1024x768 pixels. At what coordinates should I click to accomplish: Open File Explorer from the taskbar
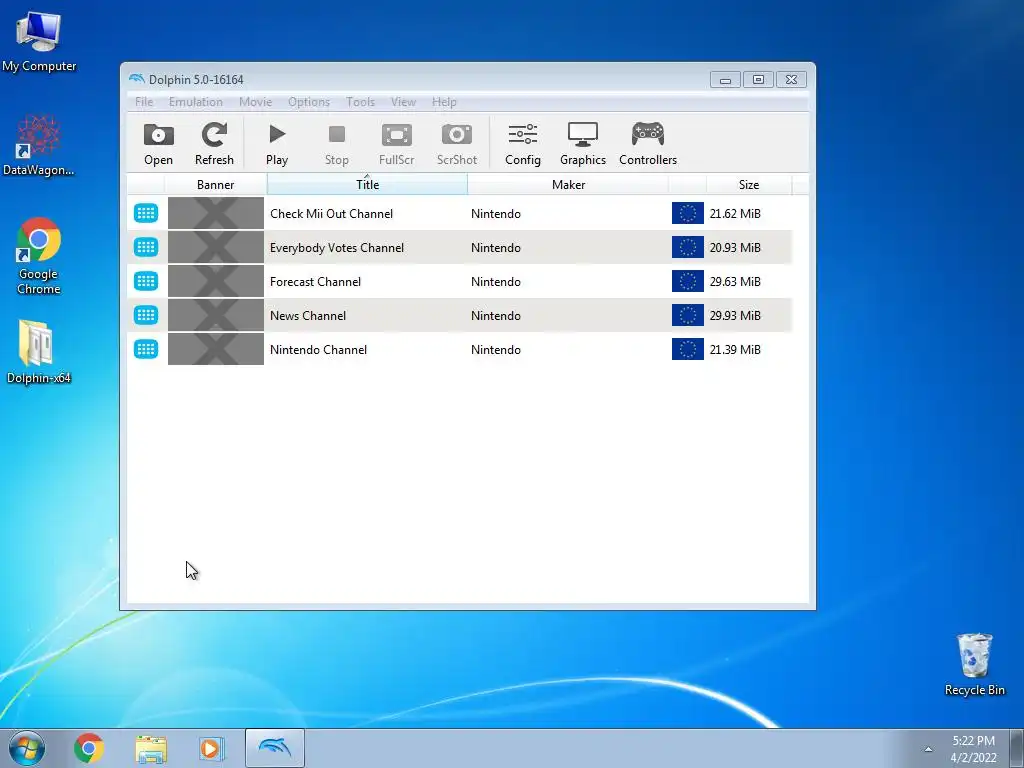[x=151, y=748]
